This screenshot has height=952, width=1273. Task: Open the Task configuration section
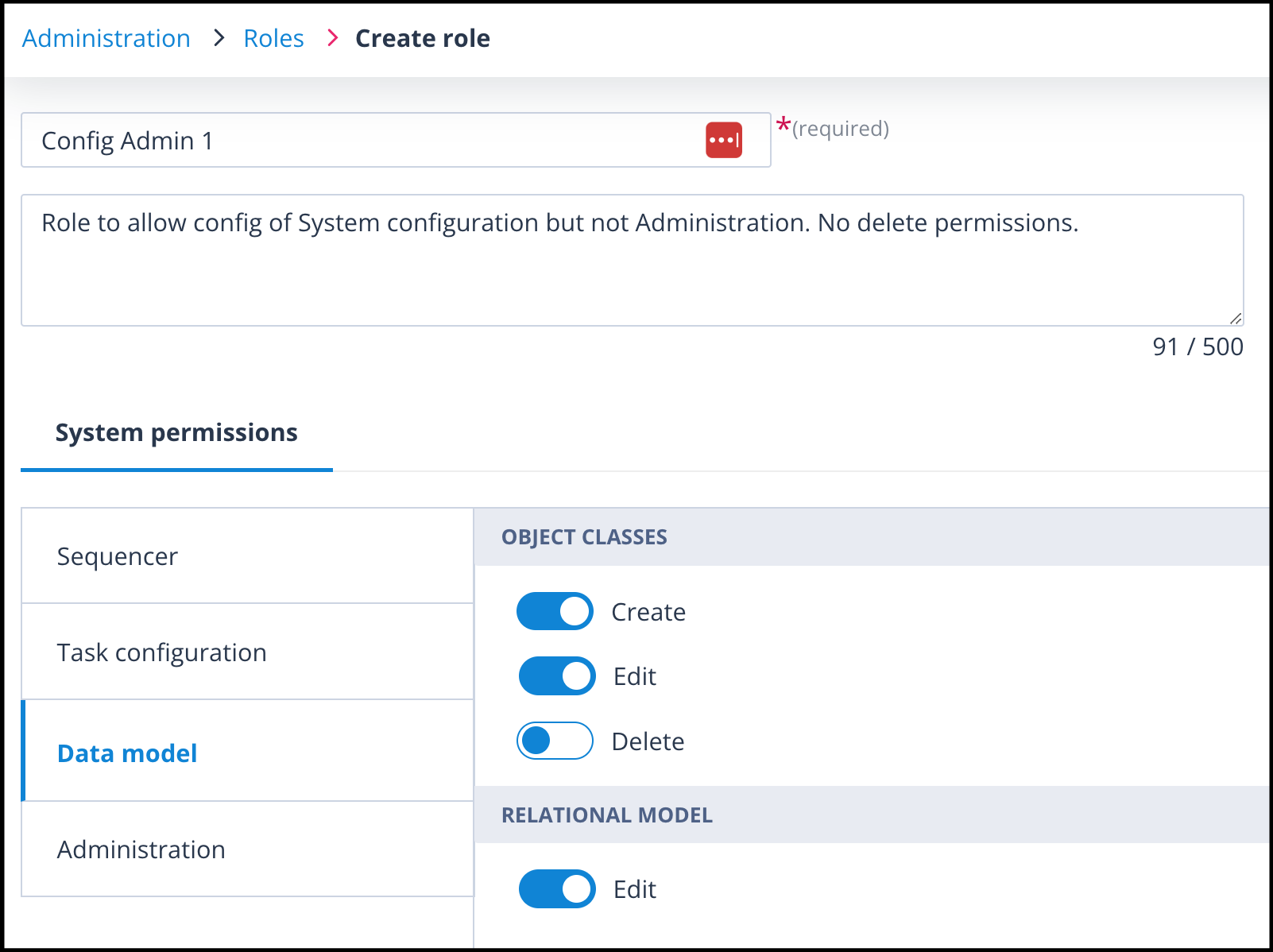coord(247,652)
